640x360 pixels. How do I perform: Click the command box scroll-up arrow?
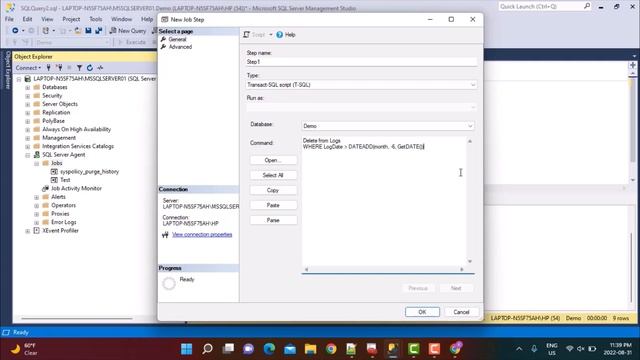470,141
